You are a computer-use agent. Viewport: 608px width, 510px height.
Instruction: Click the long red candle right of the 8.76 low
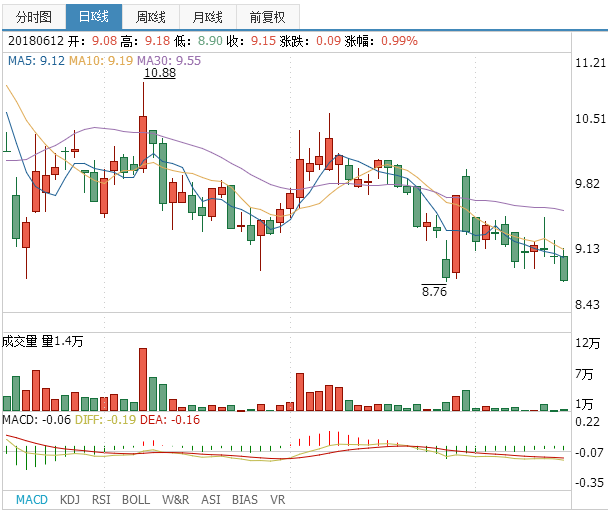(x=456, y=234)
